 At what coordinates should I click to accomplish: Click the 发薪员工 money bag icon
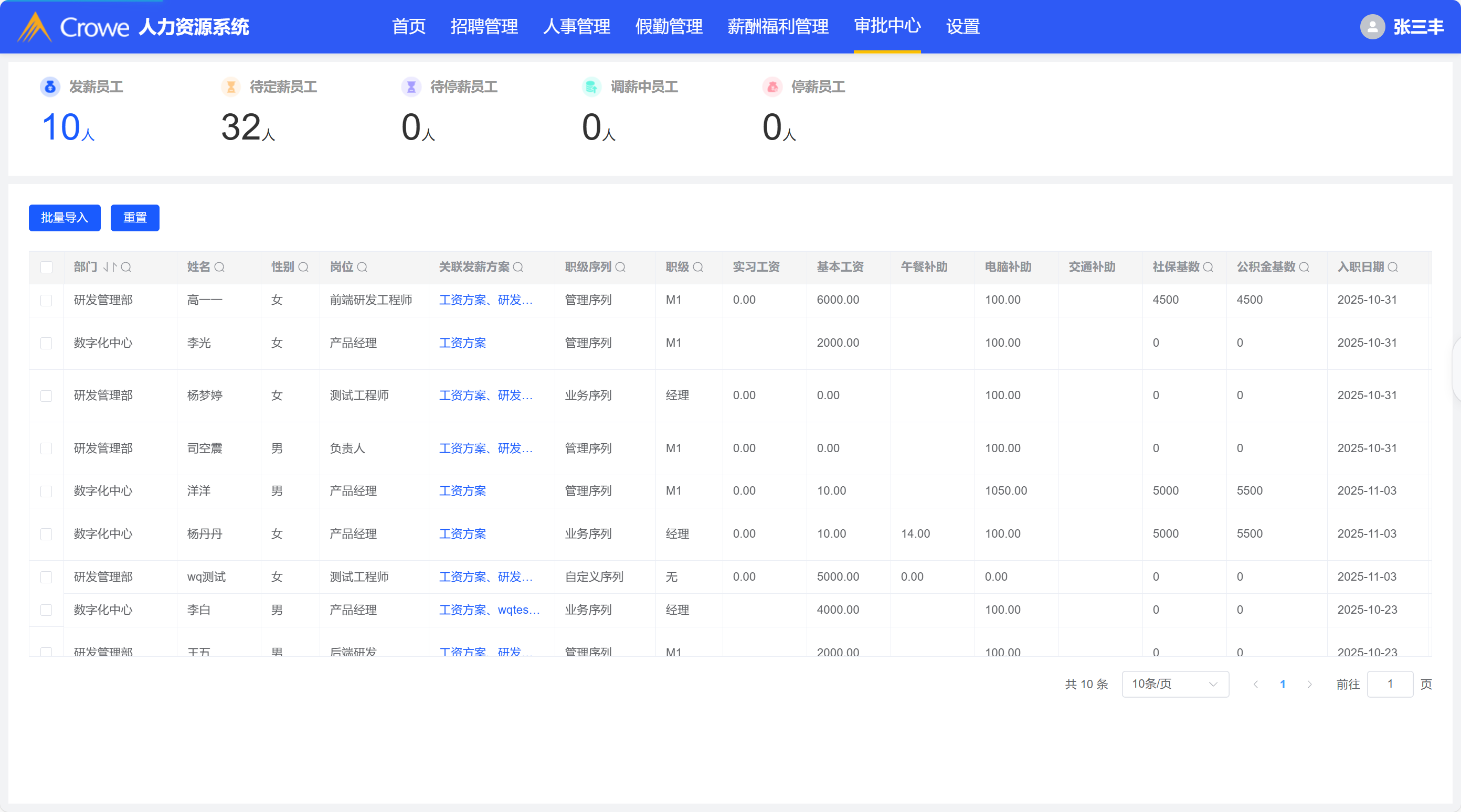[x=50, y=87]
